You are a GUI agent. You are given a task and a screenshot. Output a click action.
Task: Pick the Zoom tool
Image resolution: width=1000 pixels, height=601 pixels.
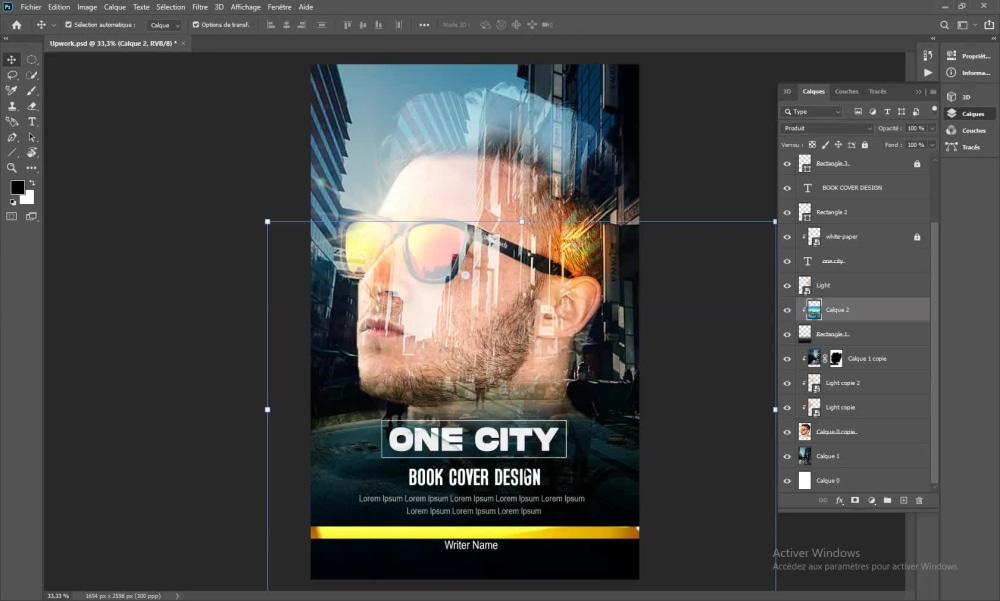click(x=12, y=167)
